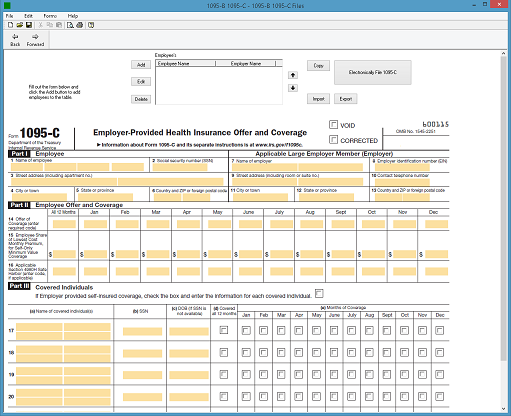Check the self-insured coverage box in Part III
This screenshot has width=511, height=416.
pos(319,293)
